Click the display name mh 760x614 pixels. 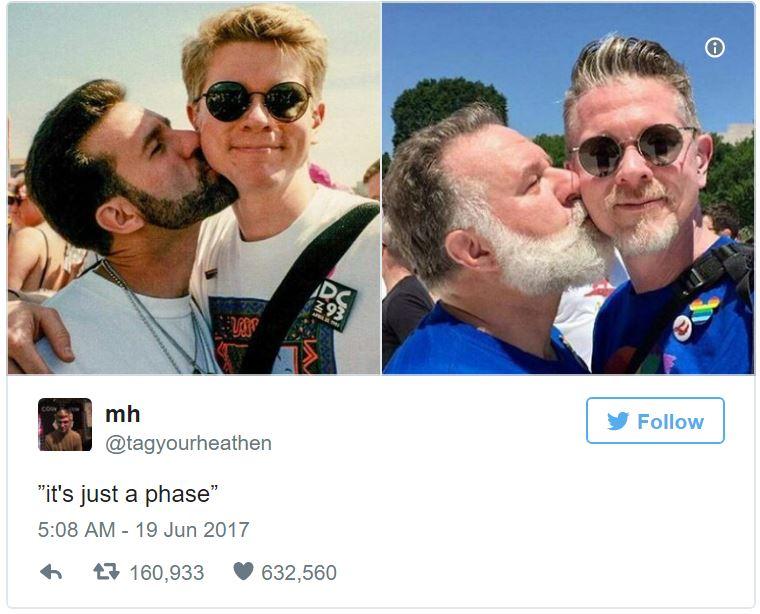coord(123,414)
